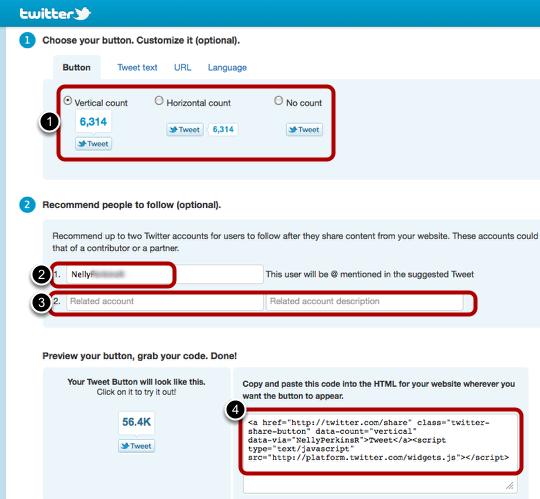540x499 pixels.
Task: Switch to the Tweet text tab
Action: [x=137, y=67]
